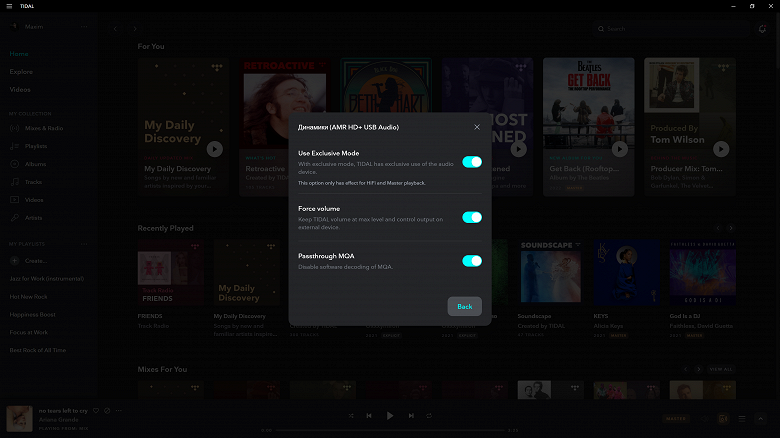Toggle shuffle playback
This screenshot has height=438, width=780.
click(351, 416)
